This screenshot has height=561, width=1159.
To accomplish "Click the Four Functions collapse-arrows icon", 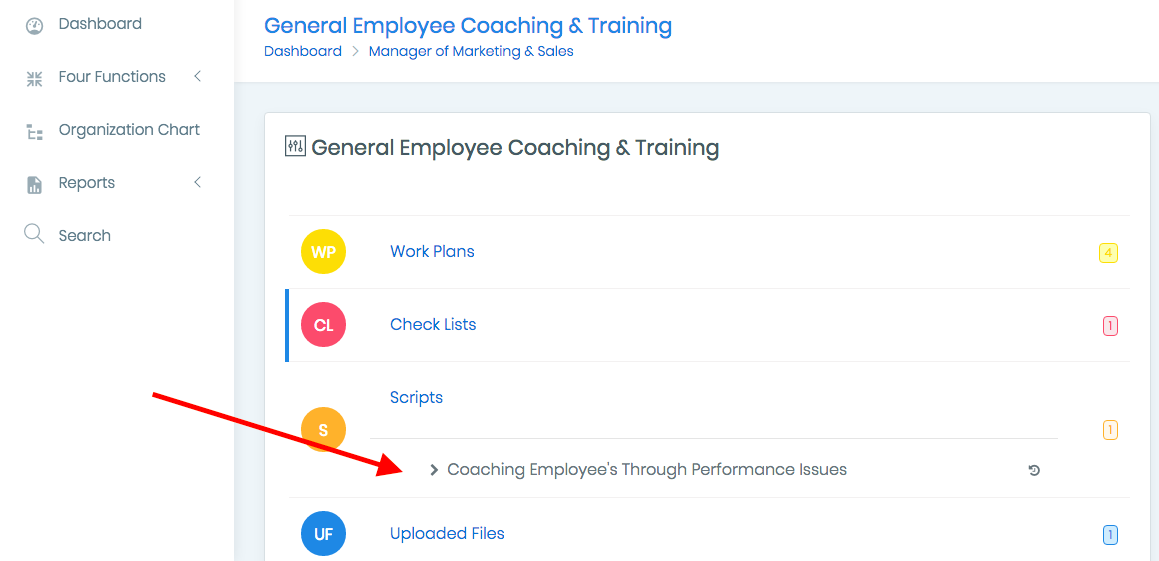I will (34, 79).
